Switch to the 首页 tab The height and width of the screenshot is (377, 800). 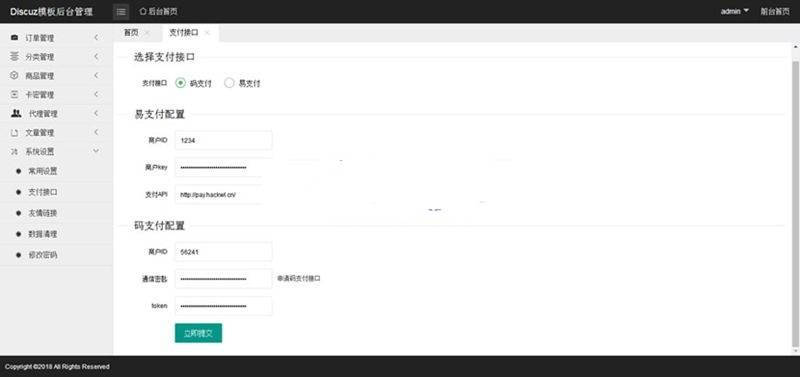[x=131, y=33]
